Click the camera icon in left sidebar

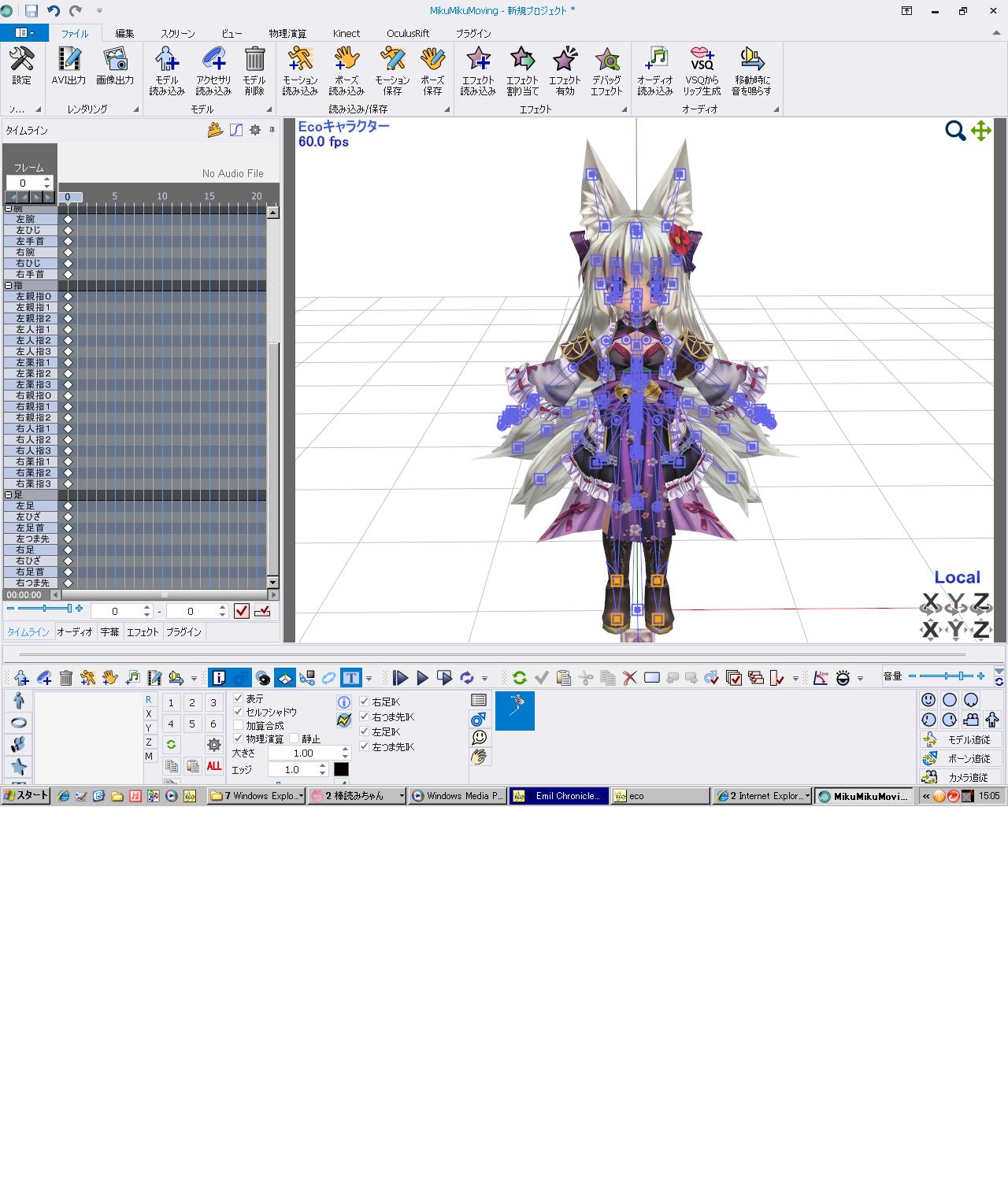[x=19, y=744]
